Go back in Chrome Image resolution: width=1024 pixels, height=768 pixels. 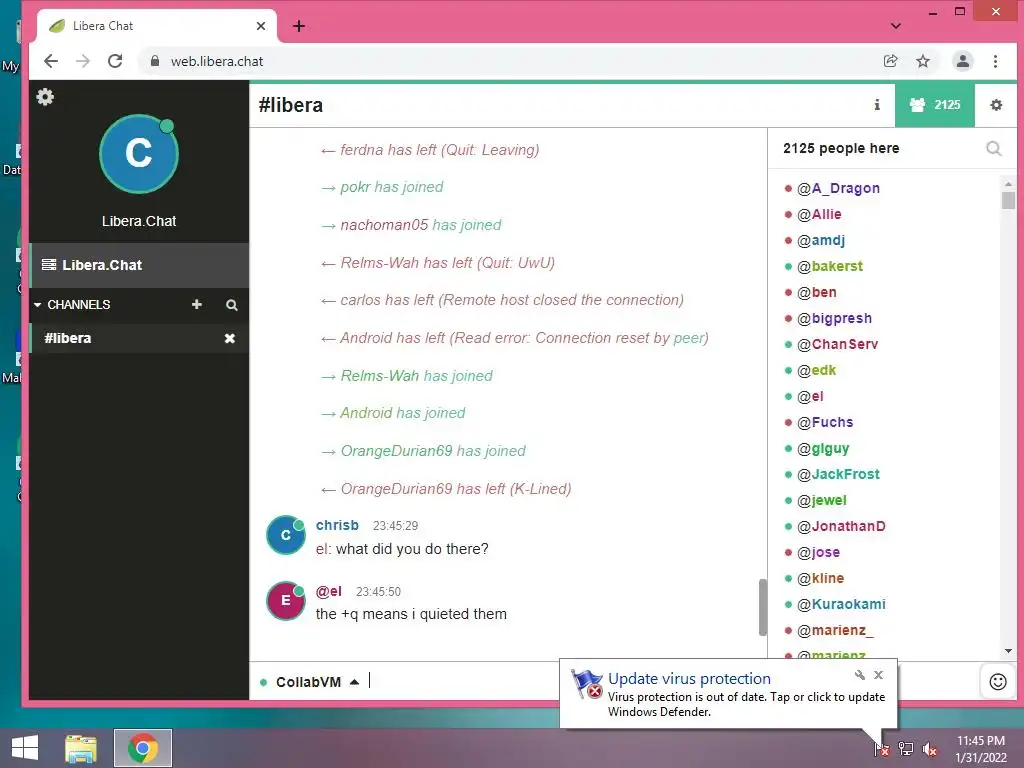(51, 61)
